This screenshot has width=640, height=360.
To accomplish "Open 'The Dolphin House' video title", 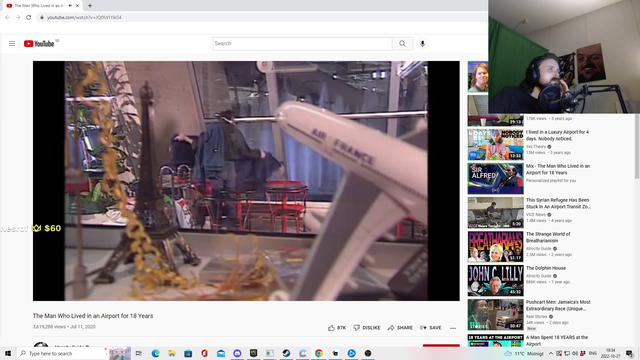I will tap(546, 268).
